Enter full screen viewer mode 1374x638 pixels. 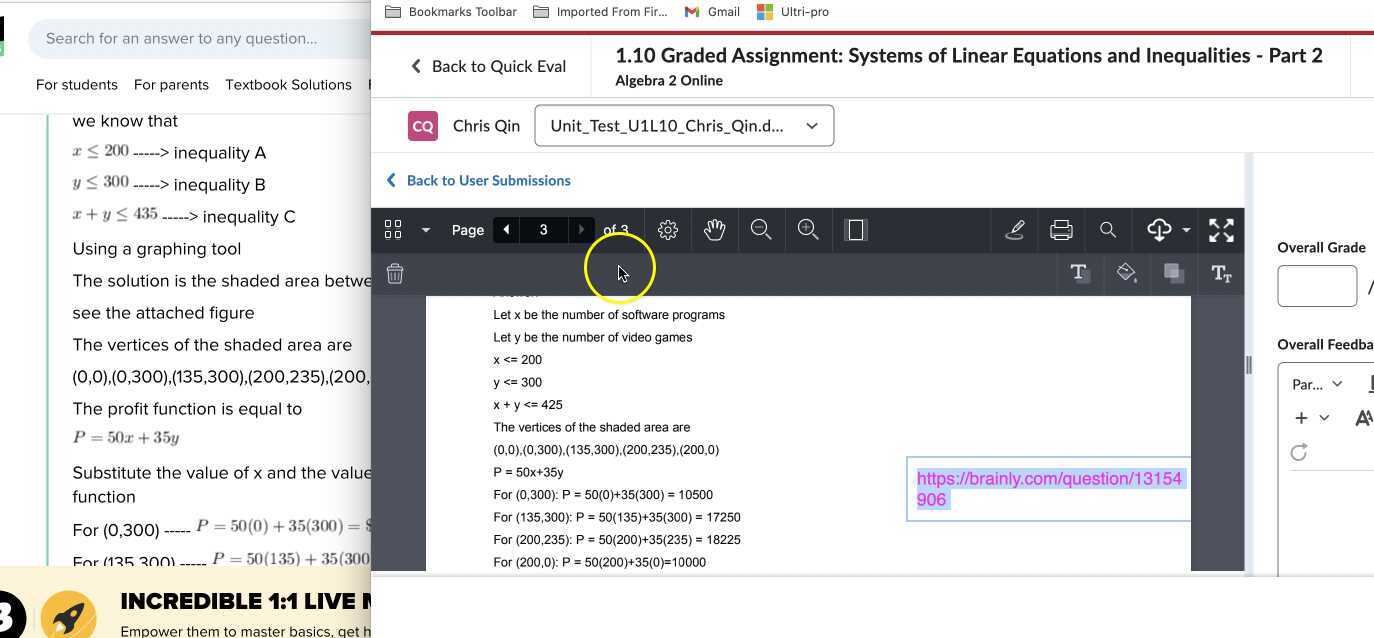(1221, 230)
